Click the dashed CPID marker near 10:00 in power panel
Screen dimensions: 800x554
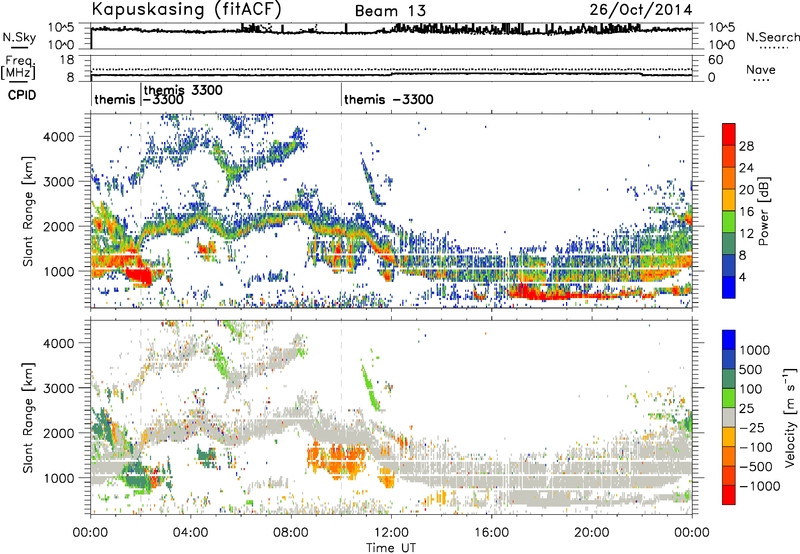341,211
